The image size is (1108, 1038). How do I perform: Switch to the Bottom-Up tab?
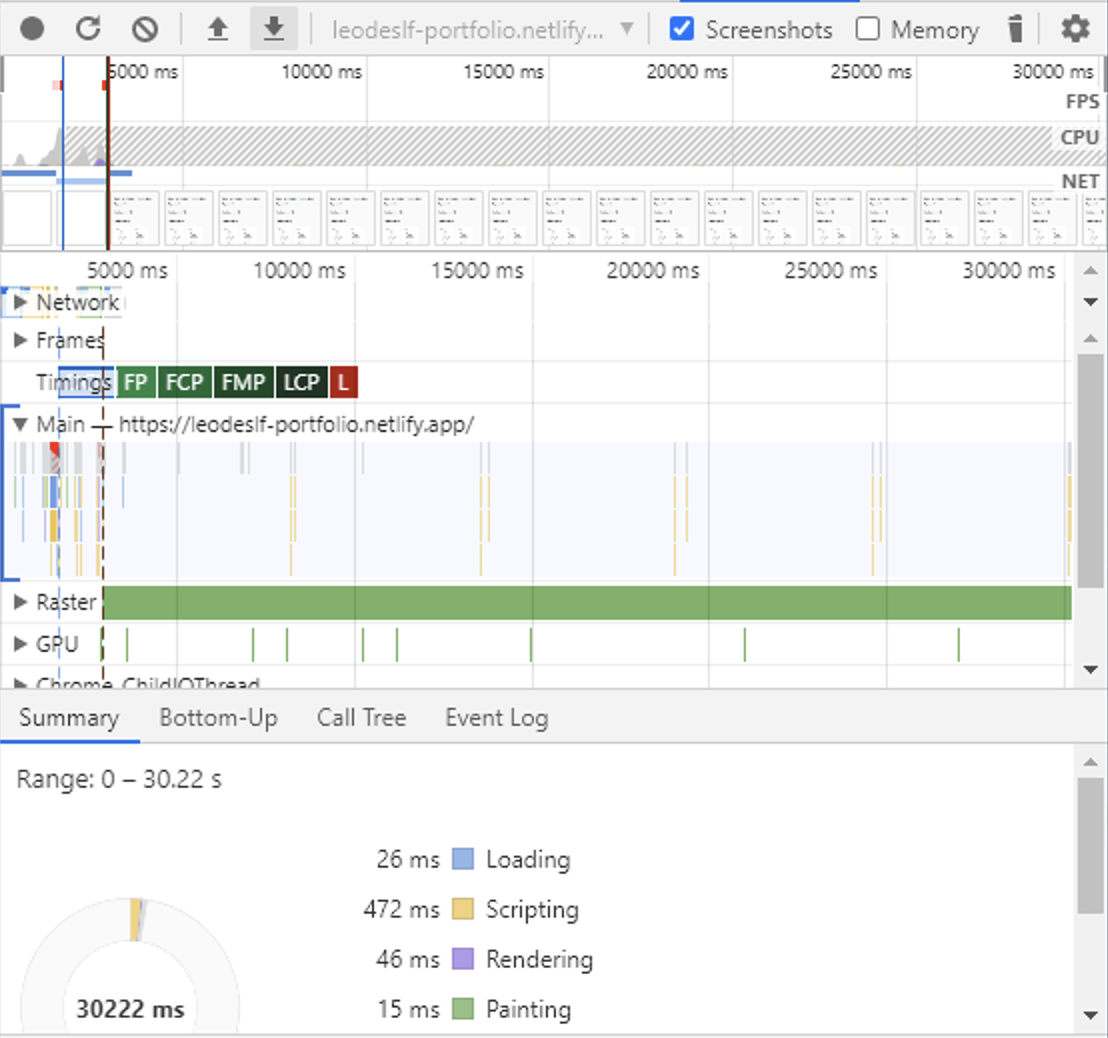coord(218,717)
